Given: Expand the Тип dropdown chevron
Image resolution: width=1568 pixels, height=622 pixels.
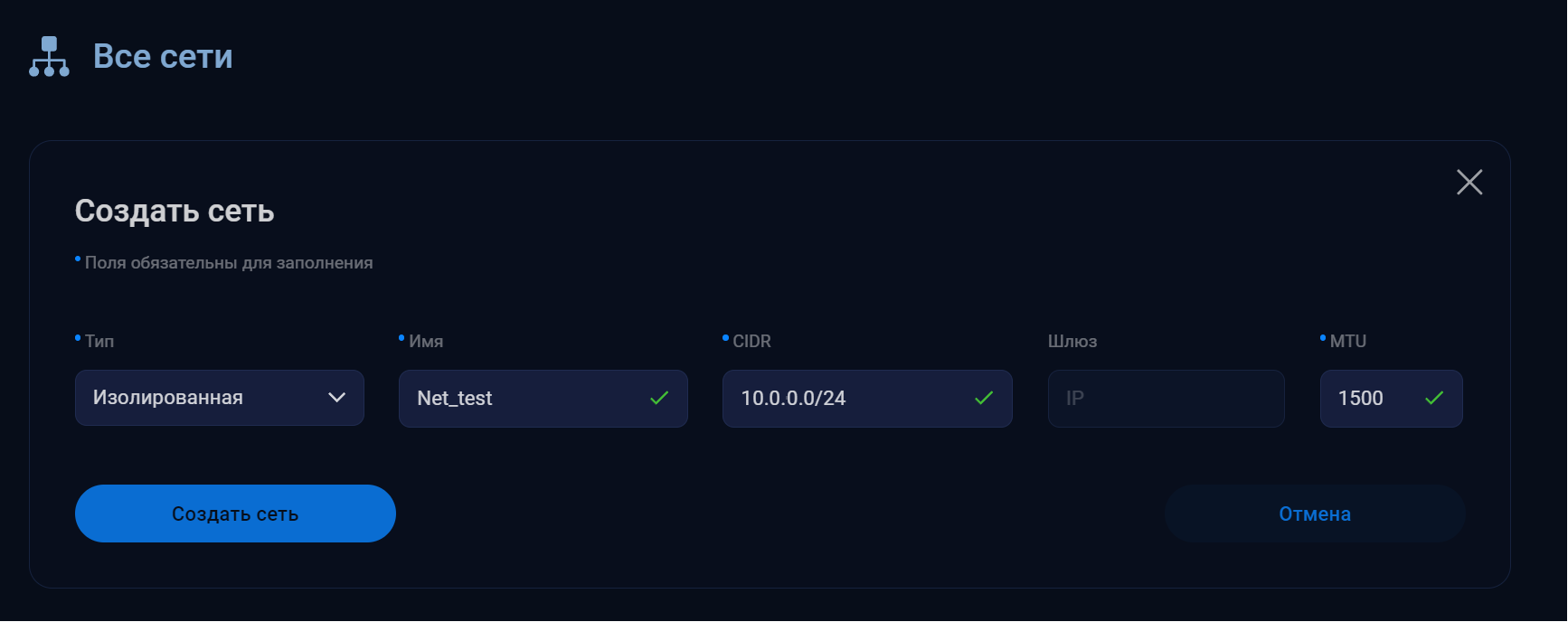Looking at the screenshot, I should tap(336, 398).
